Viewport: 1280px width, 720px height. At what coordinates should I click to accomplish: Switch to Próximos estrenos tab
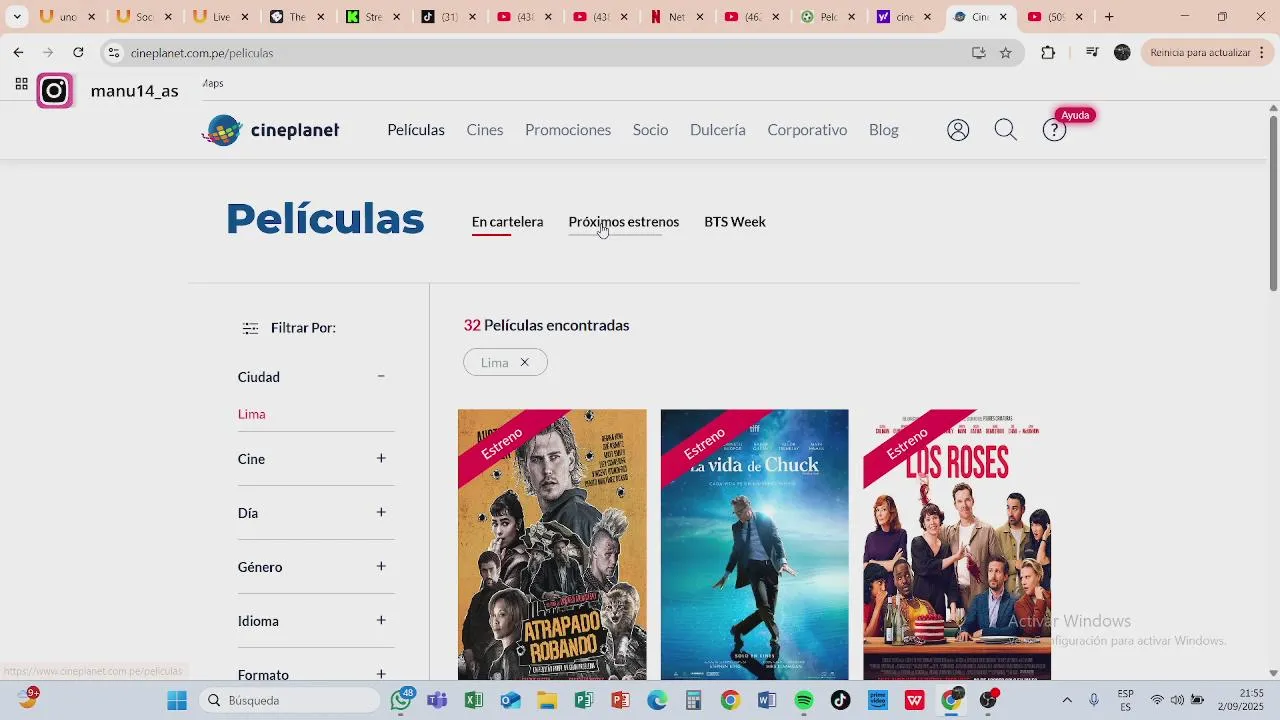(x=623, y=222)
